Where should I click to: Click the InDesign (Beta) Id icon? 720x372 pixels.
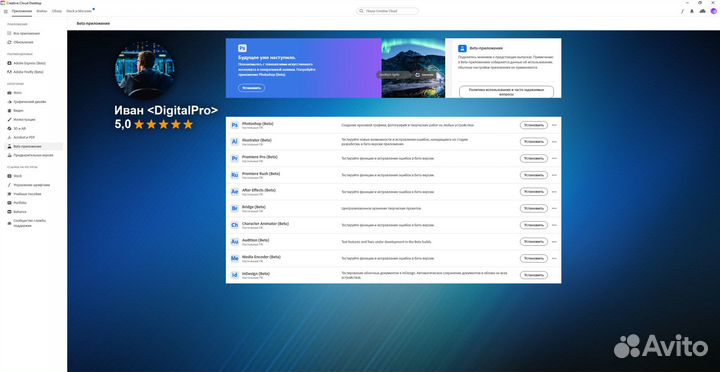pyautogui.click(x=235, y=275)
